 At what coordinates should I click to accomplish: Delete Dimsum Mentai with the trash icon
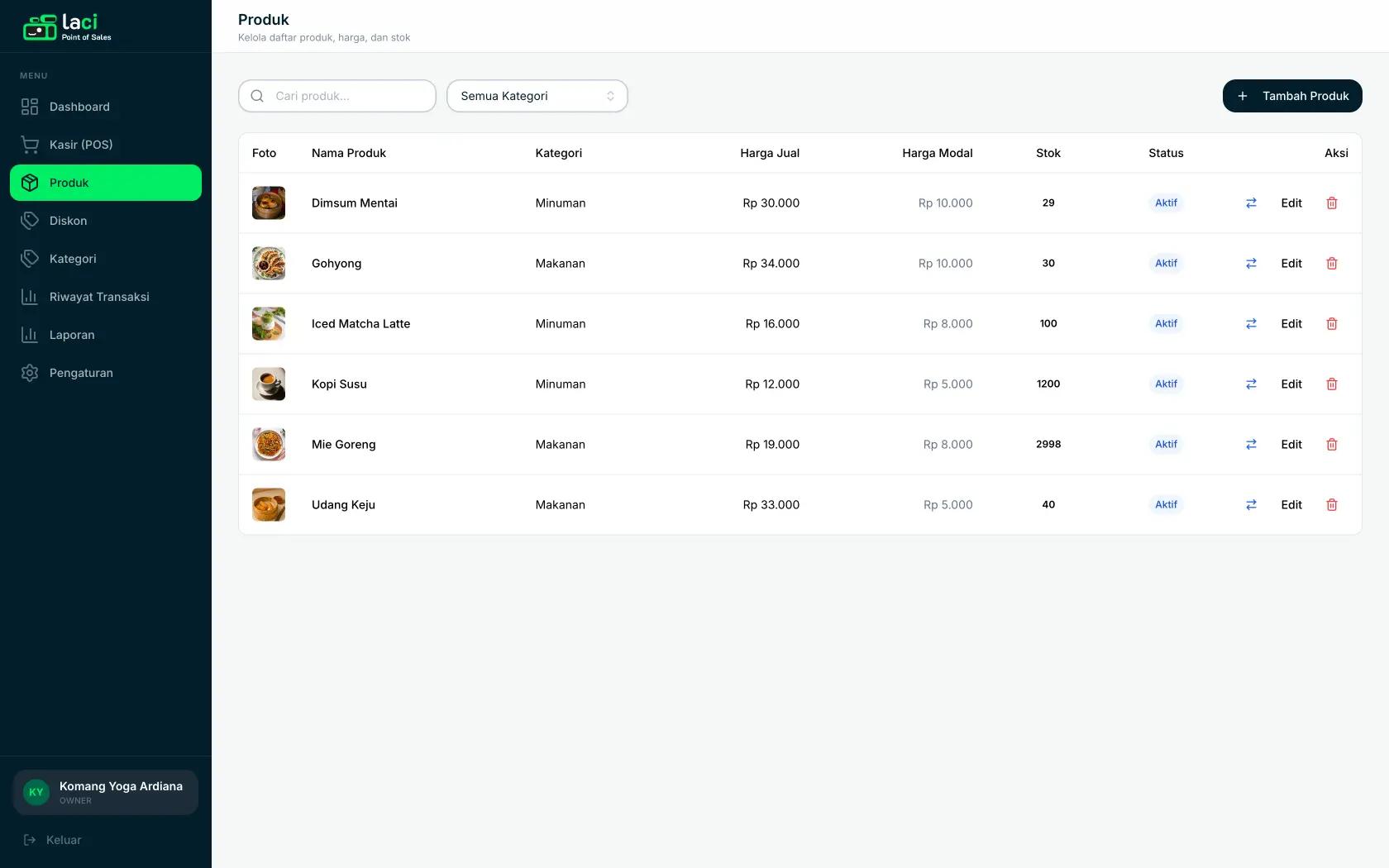pyautogui.click(x=1332, y=203)
